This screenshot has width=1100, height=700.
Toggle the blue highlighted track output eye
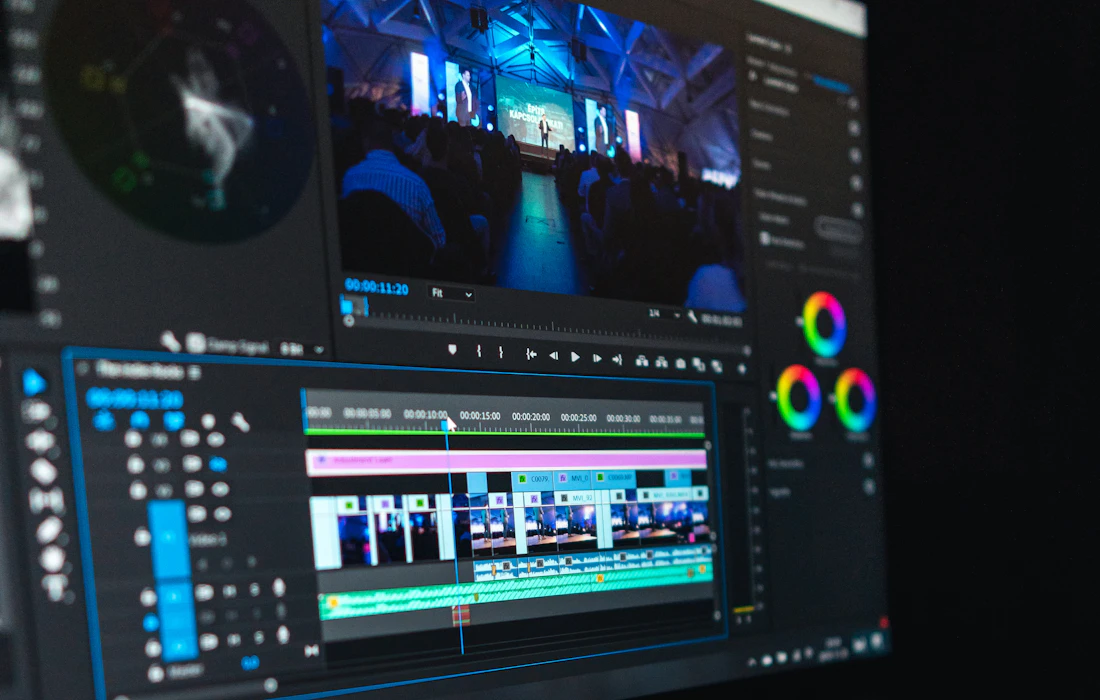tap(218, 464)
